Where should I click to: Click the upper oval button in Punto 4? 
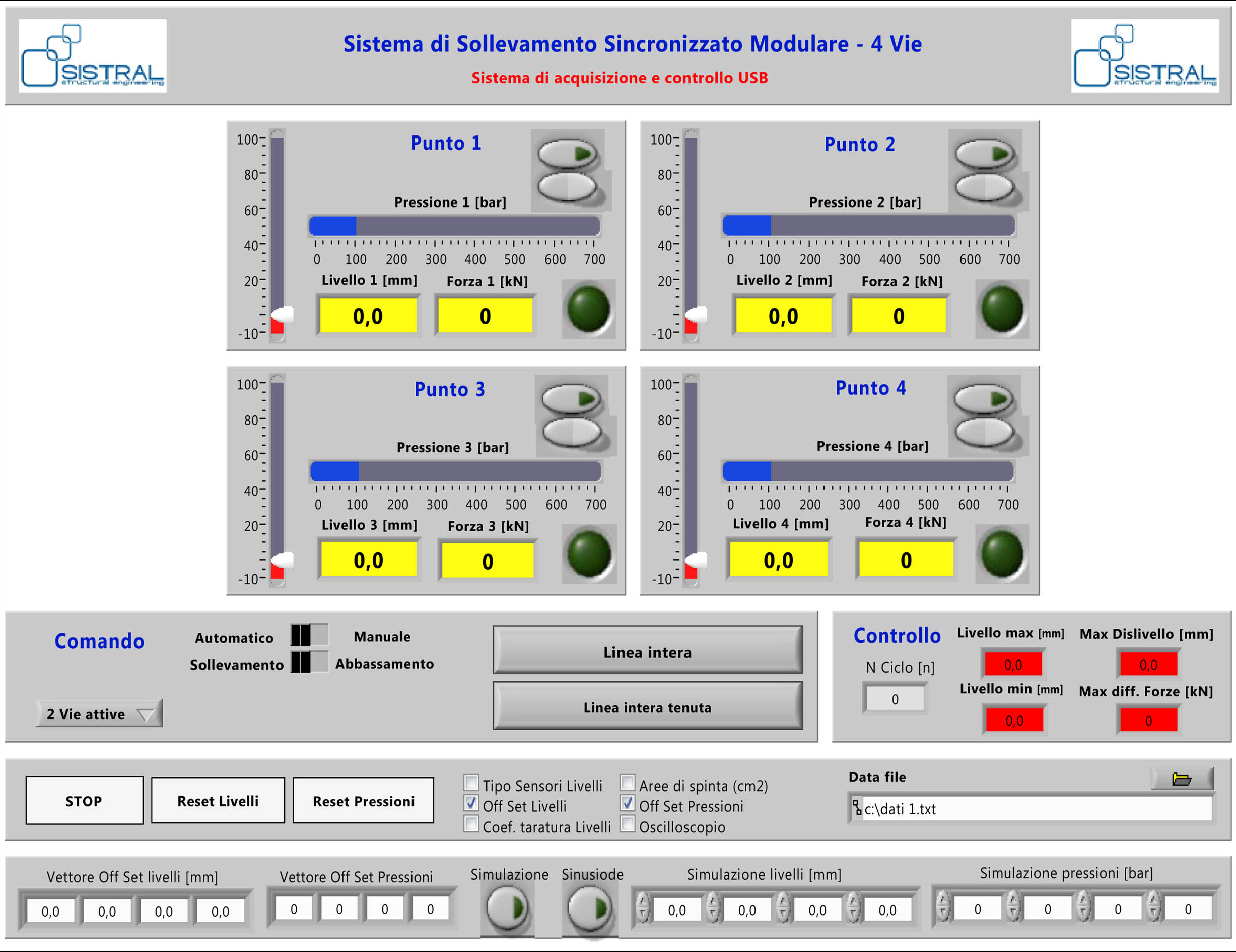[984, 398]
